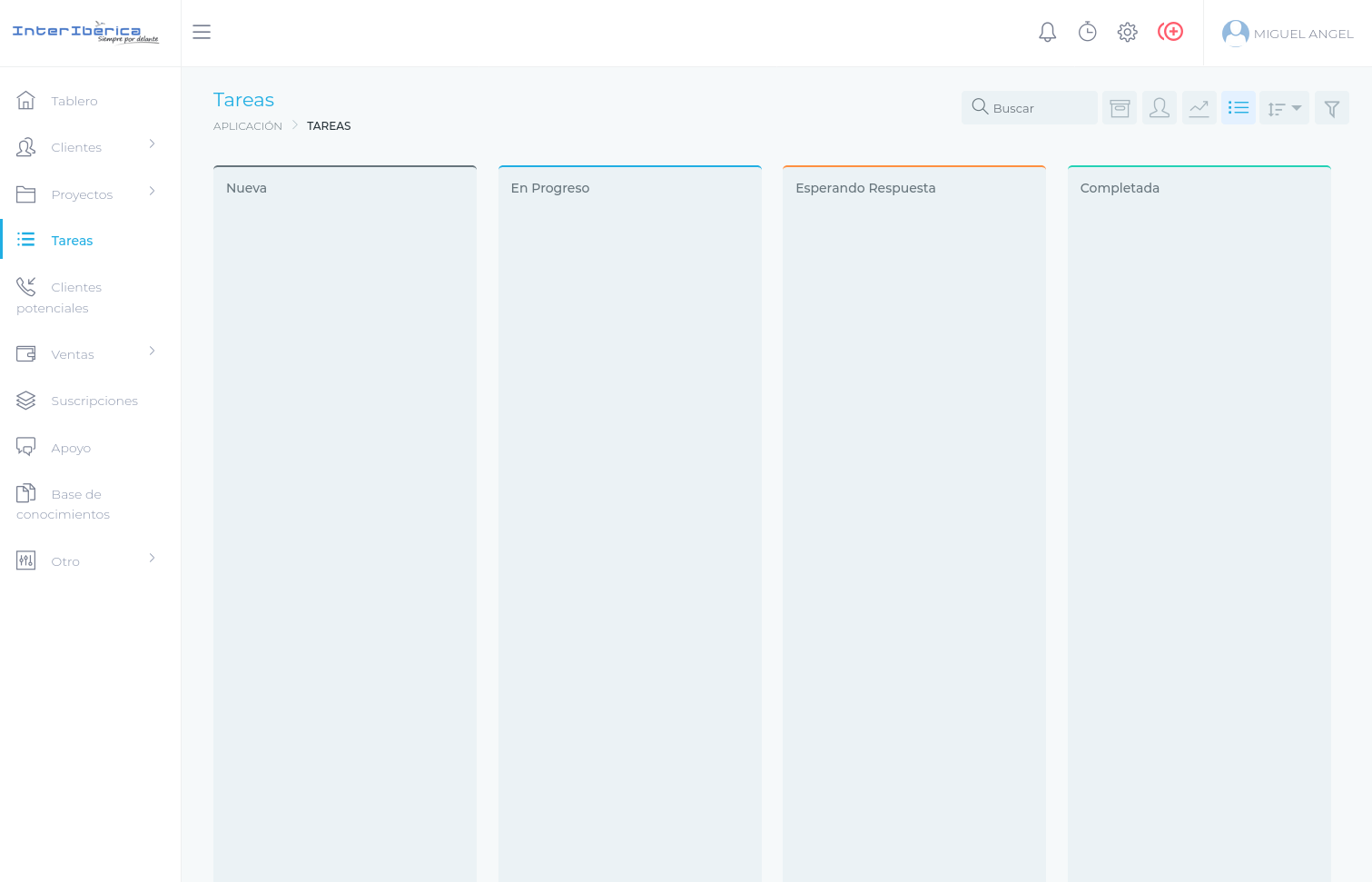Click the Base de conocimientos document icon
The width and height of the screenshot is (1372, 882).
coord(26,493)
